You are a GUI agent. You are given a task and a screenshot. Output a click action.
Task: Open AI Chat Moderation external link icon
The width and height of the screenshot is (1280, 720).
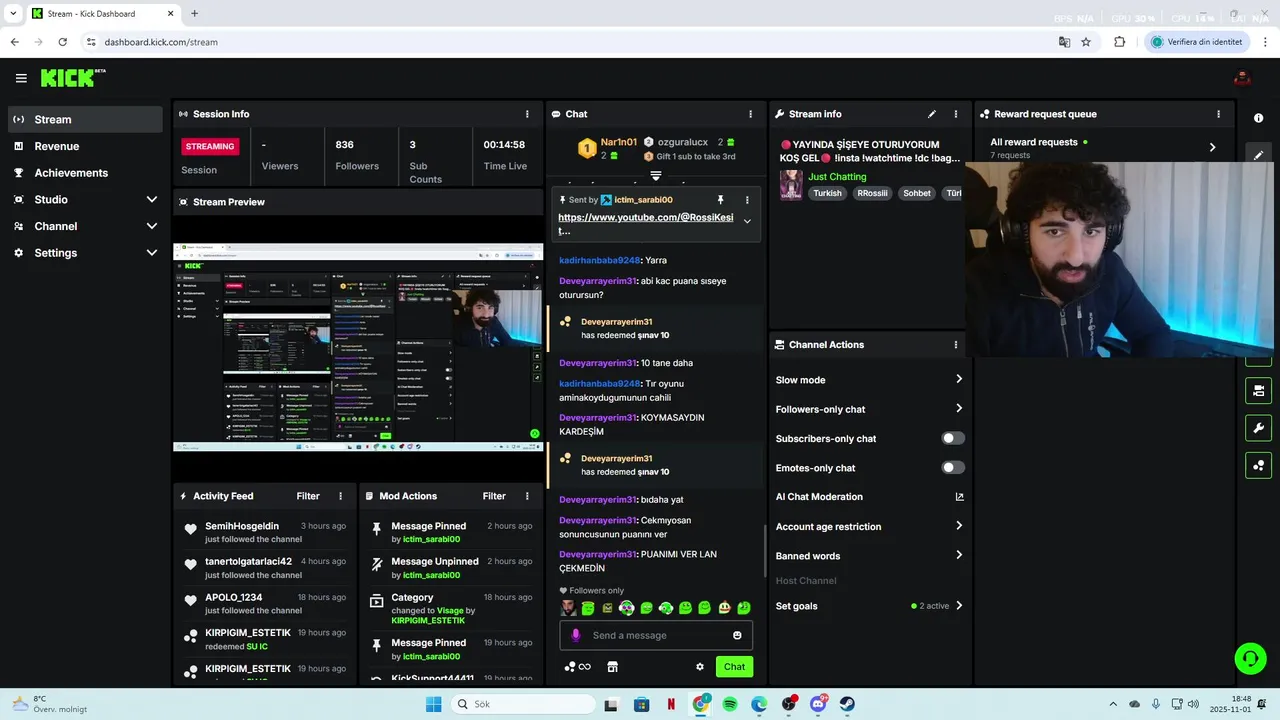[x=959, y=497]
